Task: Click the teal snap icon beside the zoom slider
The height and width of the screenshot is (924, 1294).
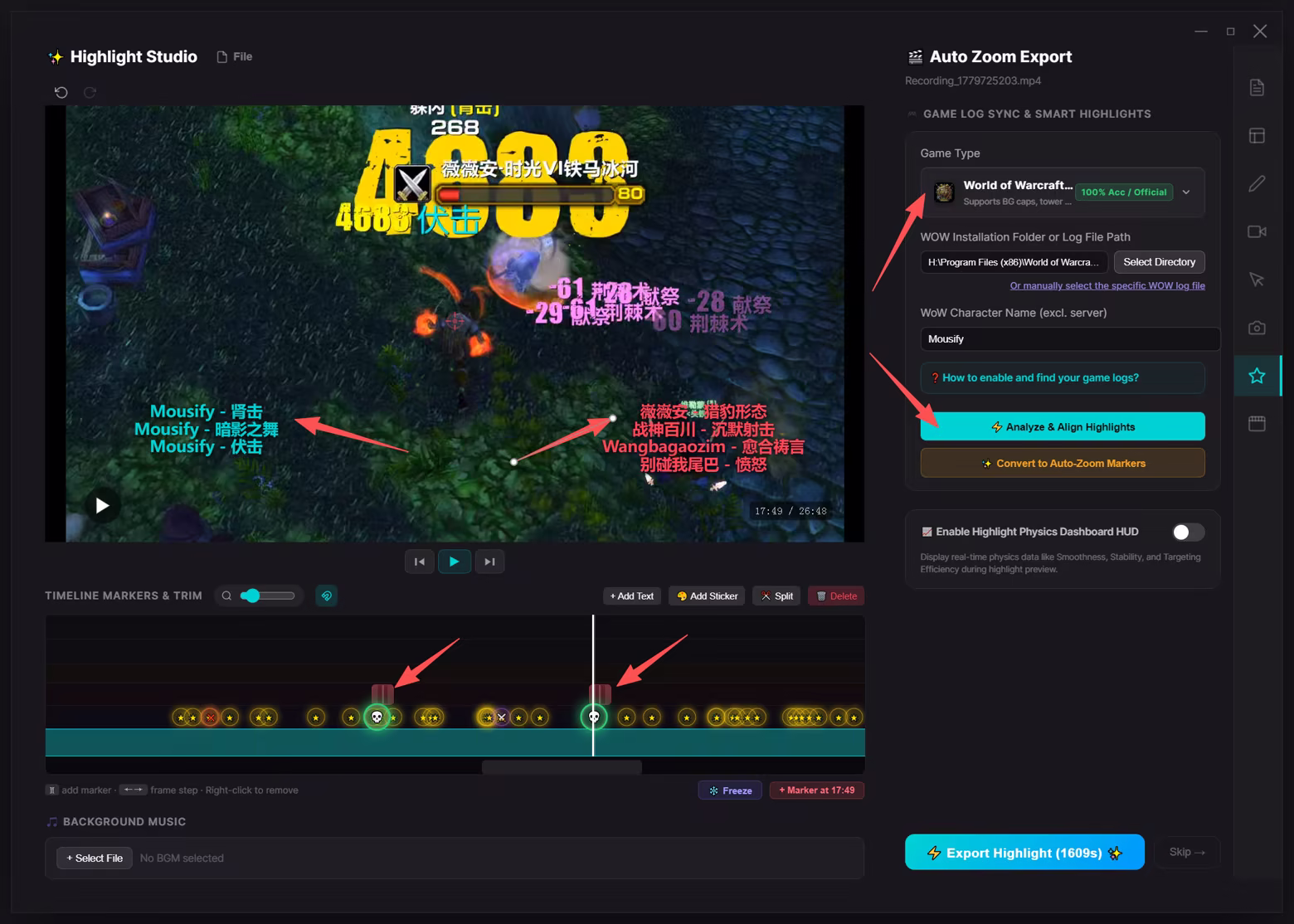Action: 327,596
